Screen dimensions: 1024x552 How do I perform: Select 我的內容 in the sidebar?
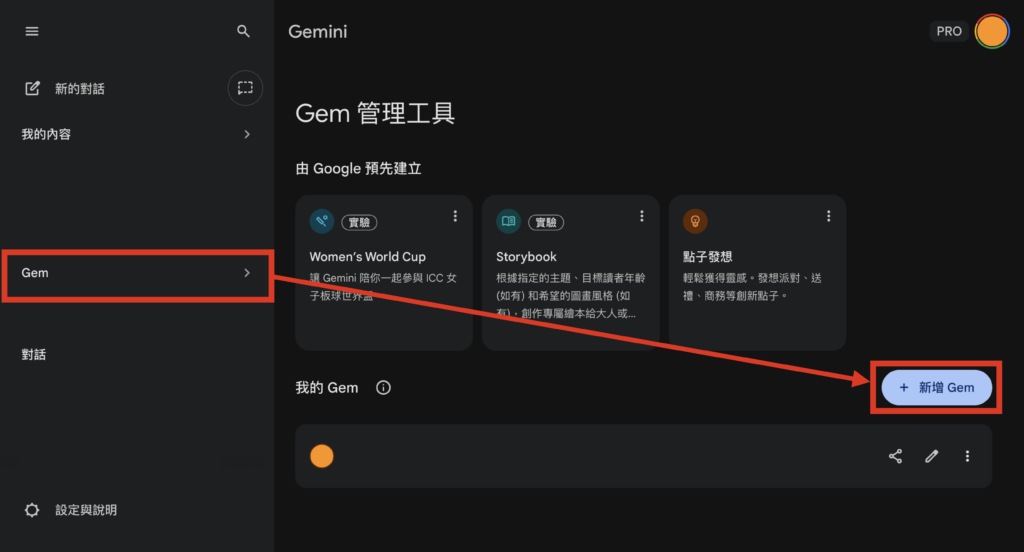(46, 134)
